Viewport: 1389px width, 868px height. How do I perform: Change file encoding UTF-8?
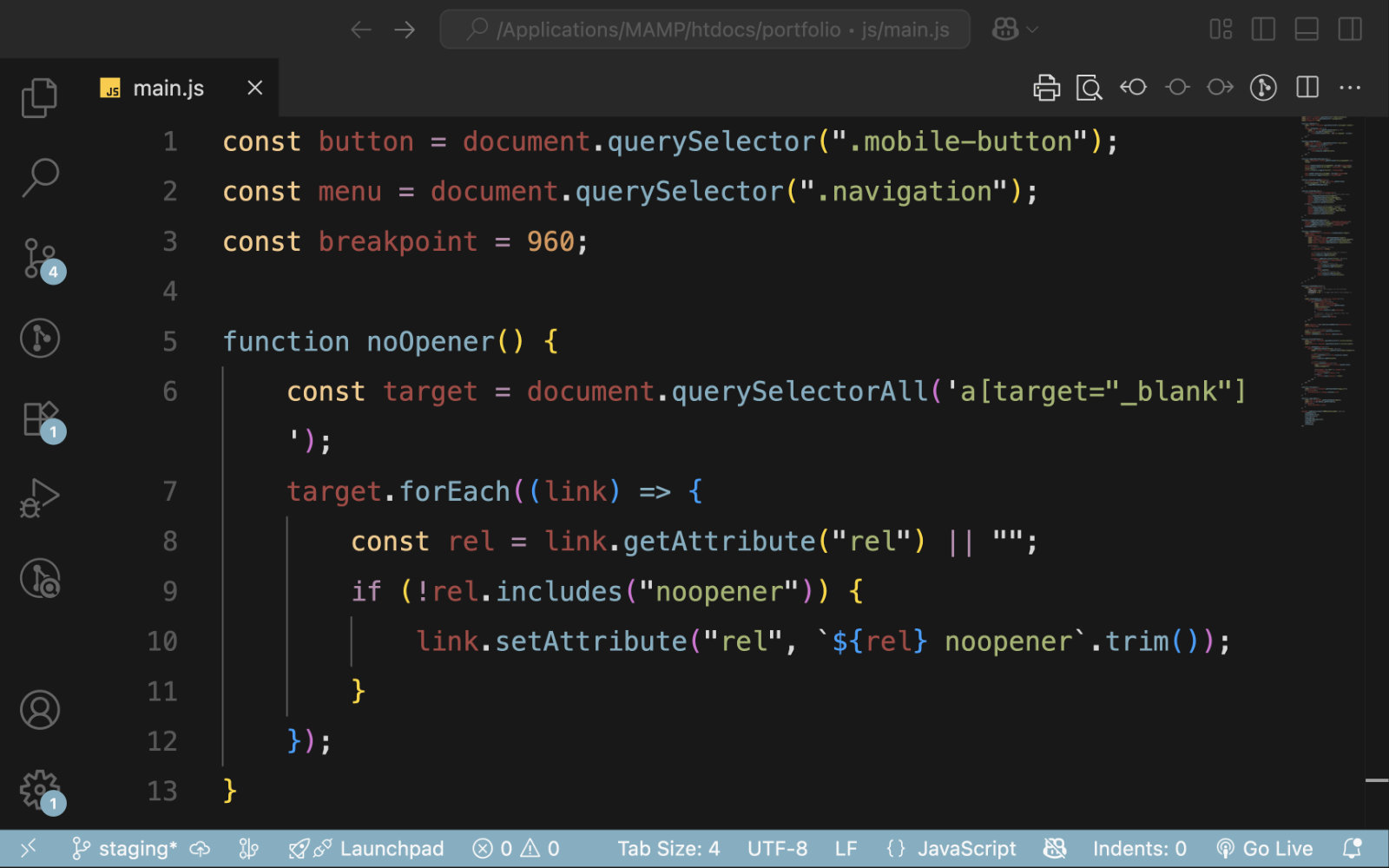pos(777,848)
